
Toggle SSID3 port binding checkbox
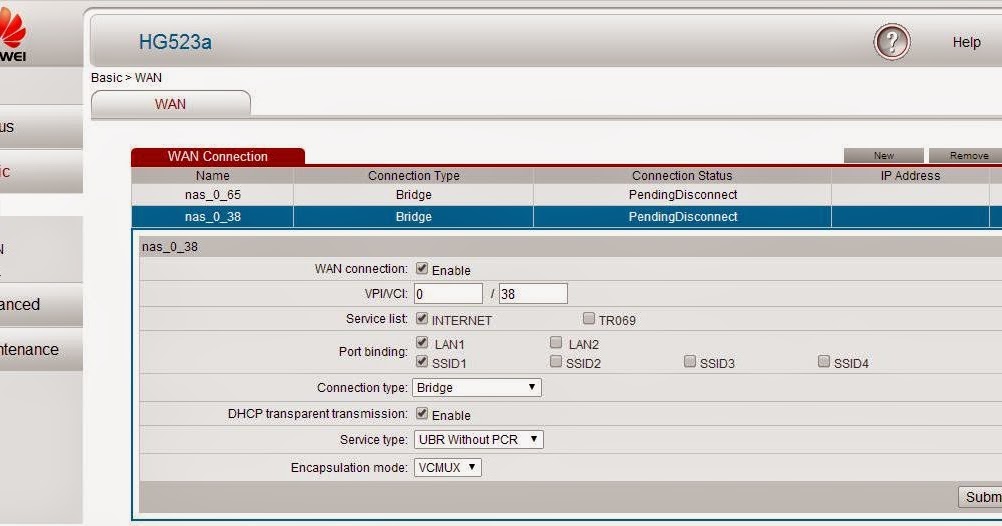click(690, 362)
